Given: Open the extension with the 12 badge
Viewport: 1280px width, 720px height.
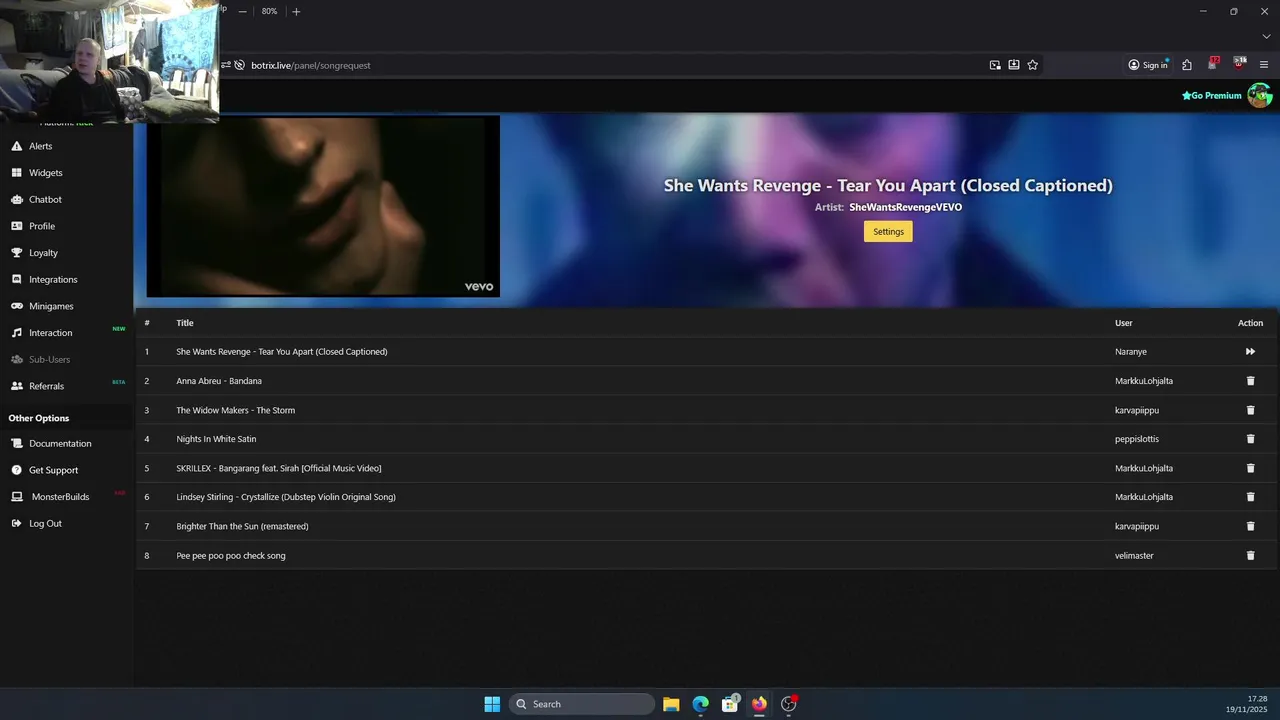Looking at the screenshot, I should pos(1213,64).
